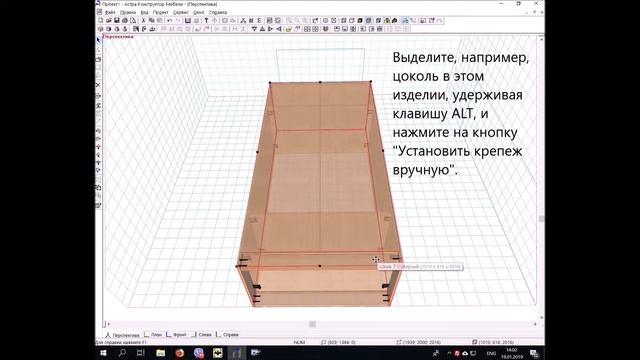This screenshot has height=360, width=640.
Task: Click the print toolbar icon
Action: 125,20
